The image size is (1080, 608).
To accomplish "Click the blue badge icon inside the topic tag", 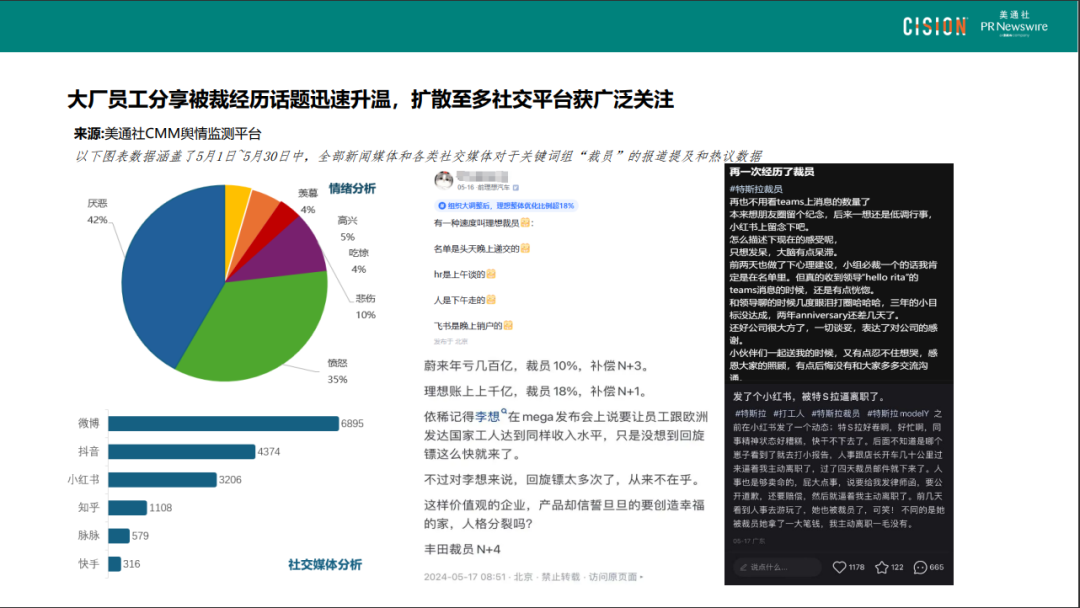I will [441, 205].
